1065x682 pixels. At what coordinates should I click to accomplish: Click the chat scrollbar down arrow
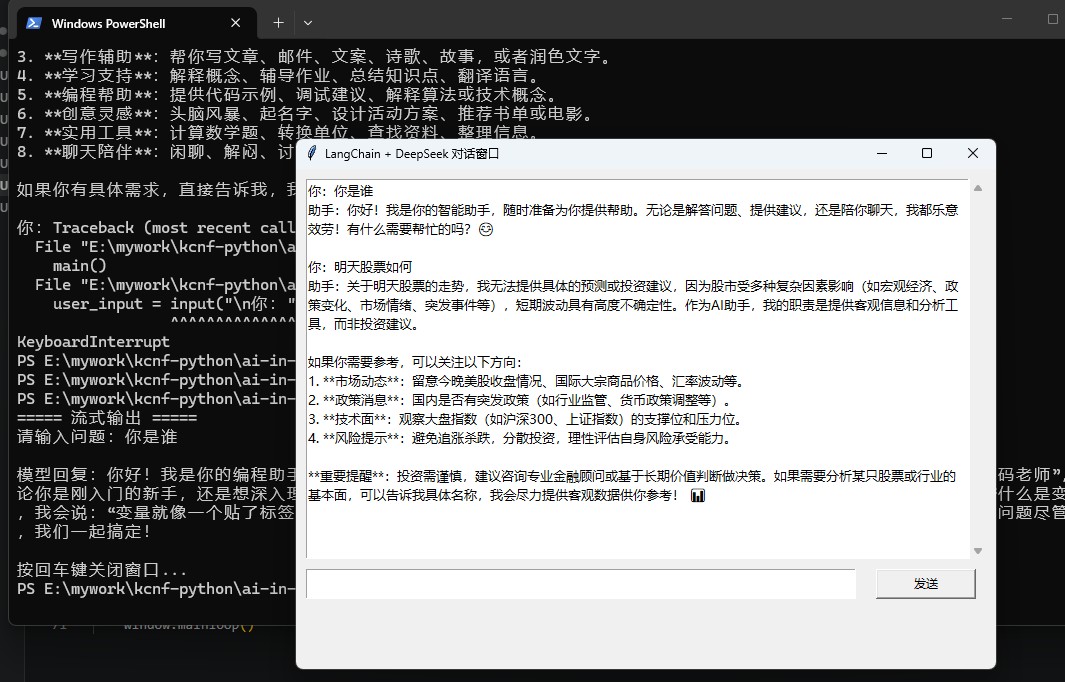coord(978,551)
